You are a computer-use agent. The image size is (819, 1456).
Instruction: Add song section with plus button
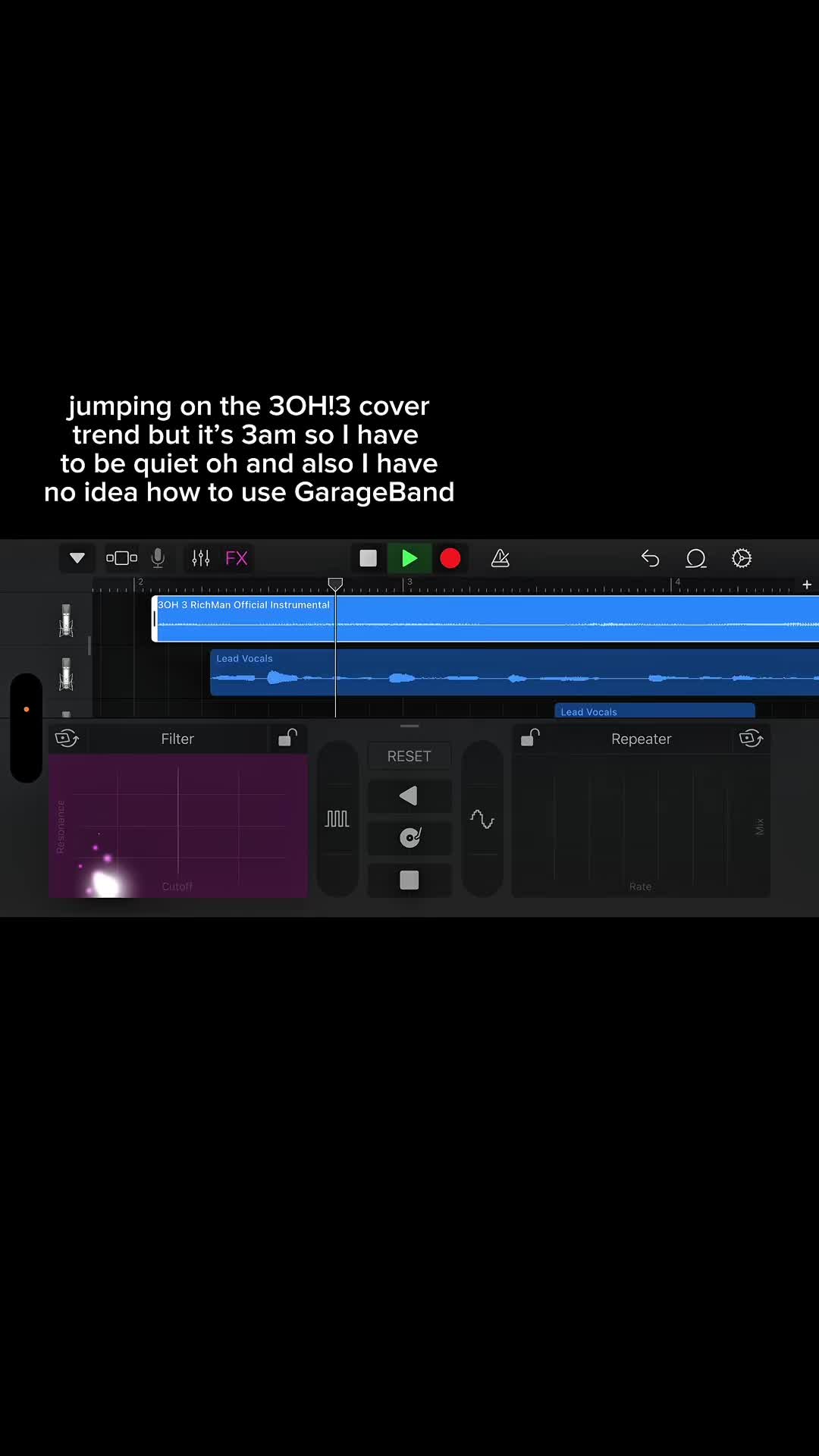807,584
